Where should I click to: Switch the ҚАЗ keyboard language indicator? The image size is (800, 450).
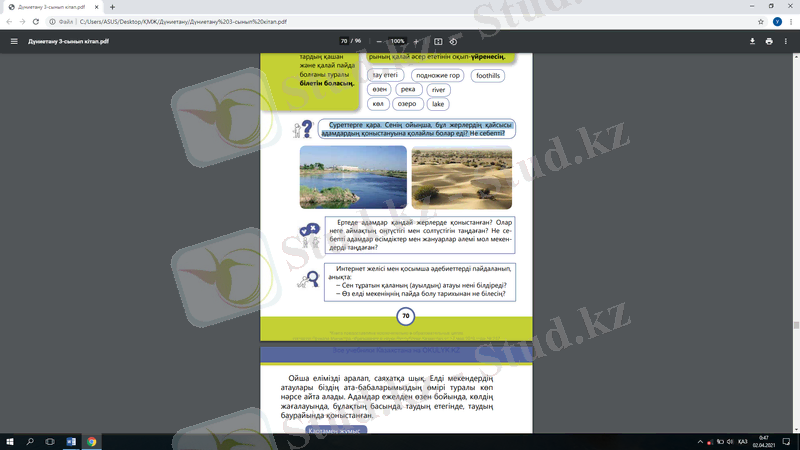[x=742, y=441]
